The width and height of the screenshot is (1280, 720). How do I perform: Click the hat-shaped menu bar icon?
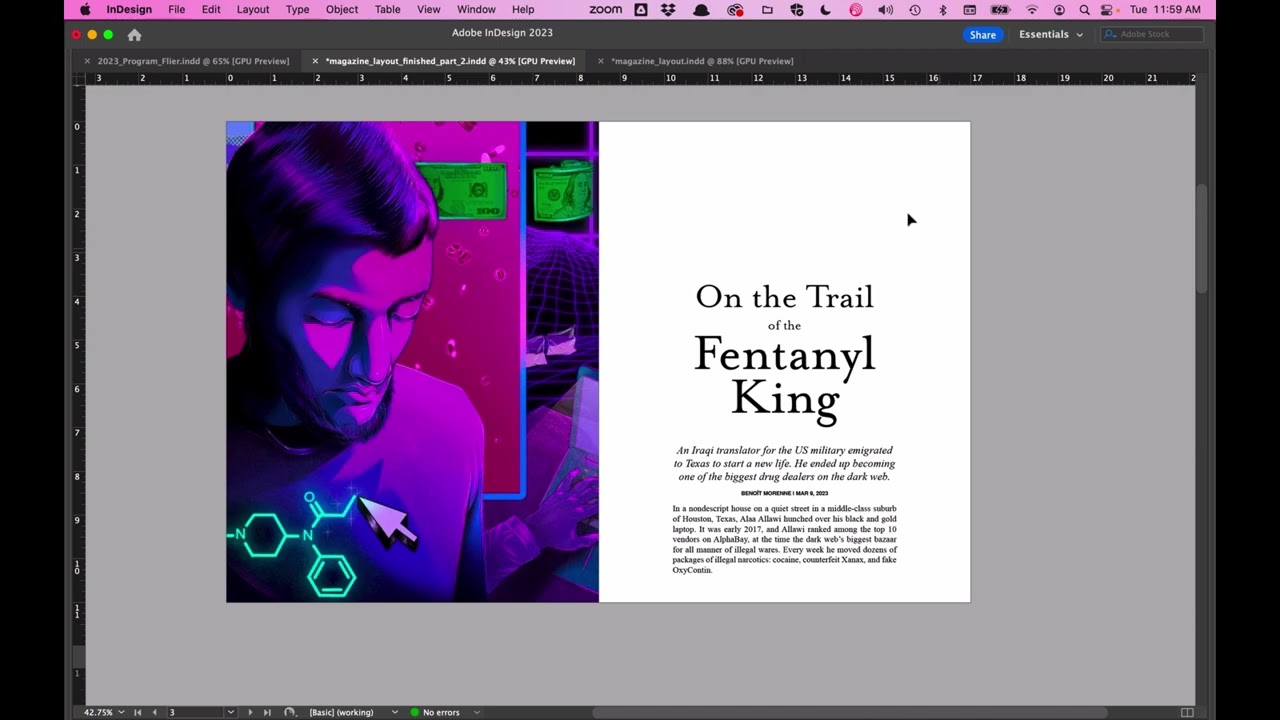702,10
